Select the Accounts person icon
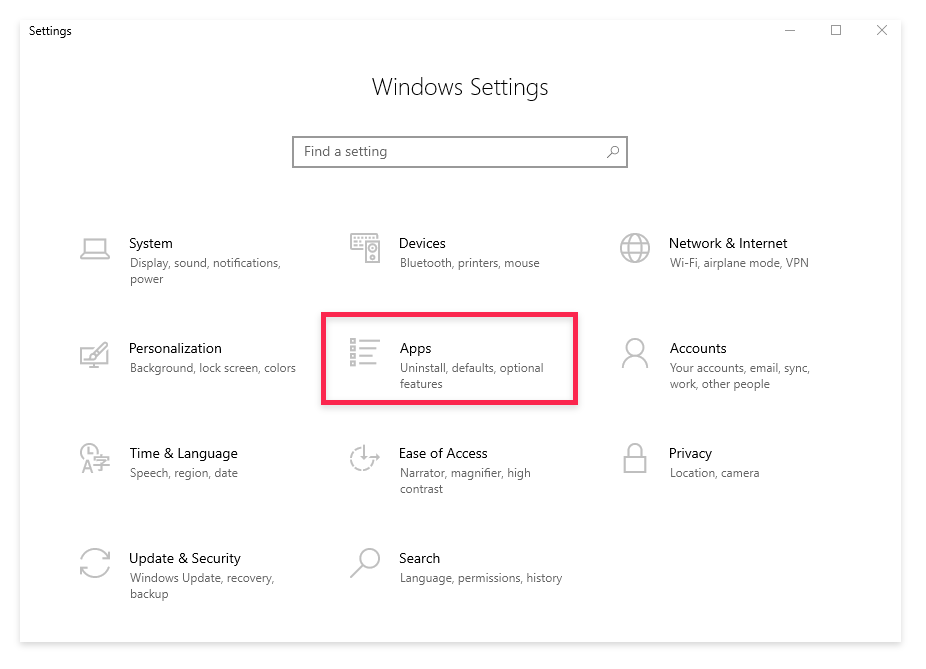The height and width of the screenshot is (669, 926). [x=635, y=353]
